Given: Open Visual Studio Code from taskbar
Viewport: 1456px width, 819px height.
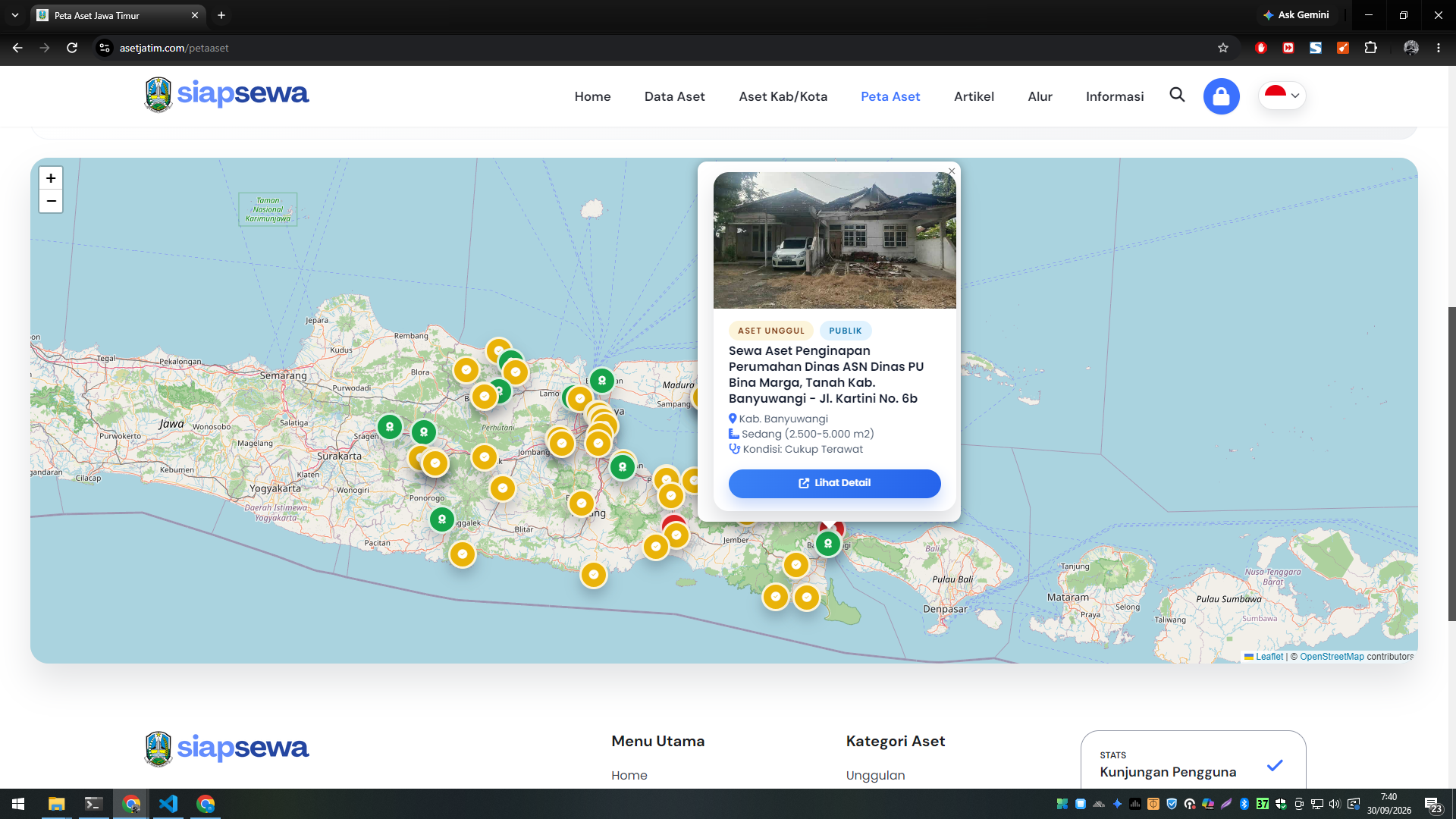Looking at the screenshot, I should (x=168, y=804).
